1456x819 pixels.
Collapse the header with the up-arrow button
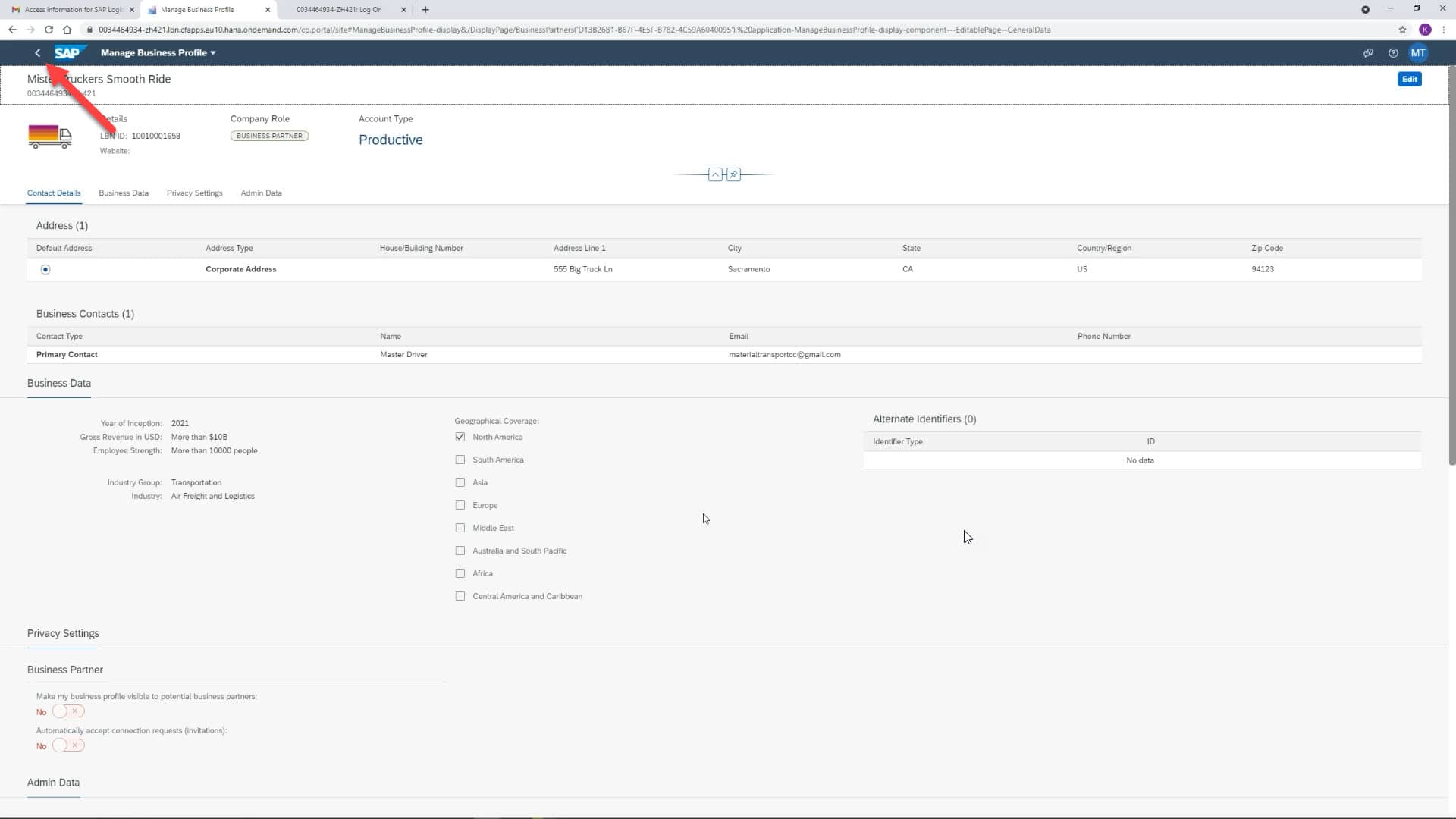[715, 175]
